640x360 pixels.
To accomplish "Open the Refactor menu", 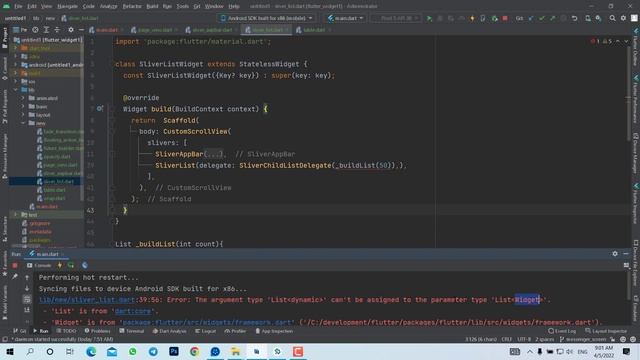I will (x=132, y=6).
